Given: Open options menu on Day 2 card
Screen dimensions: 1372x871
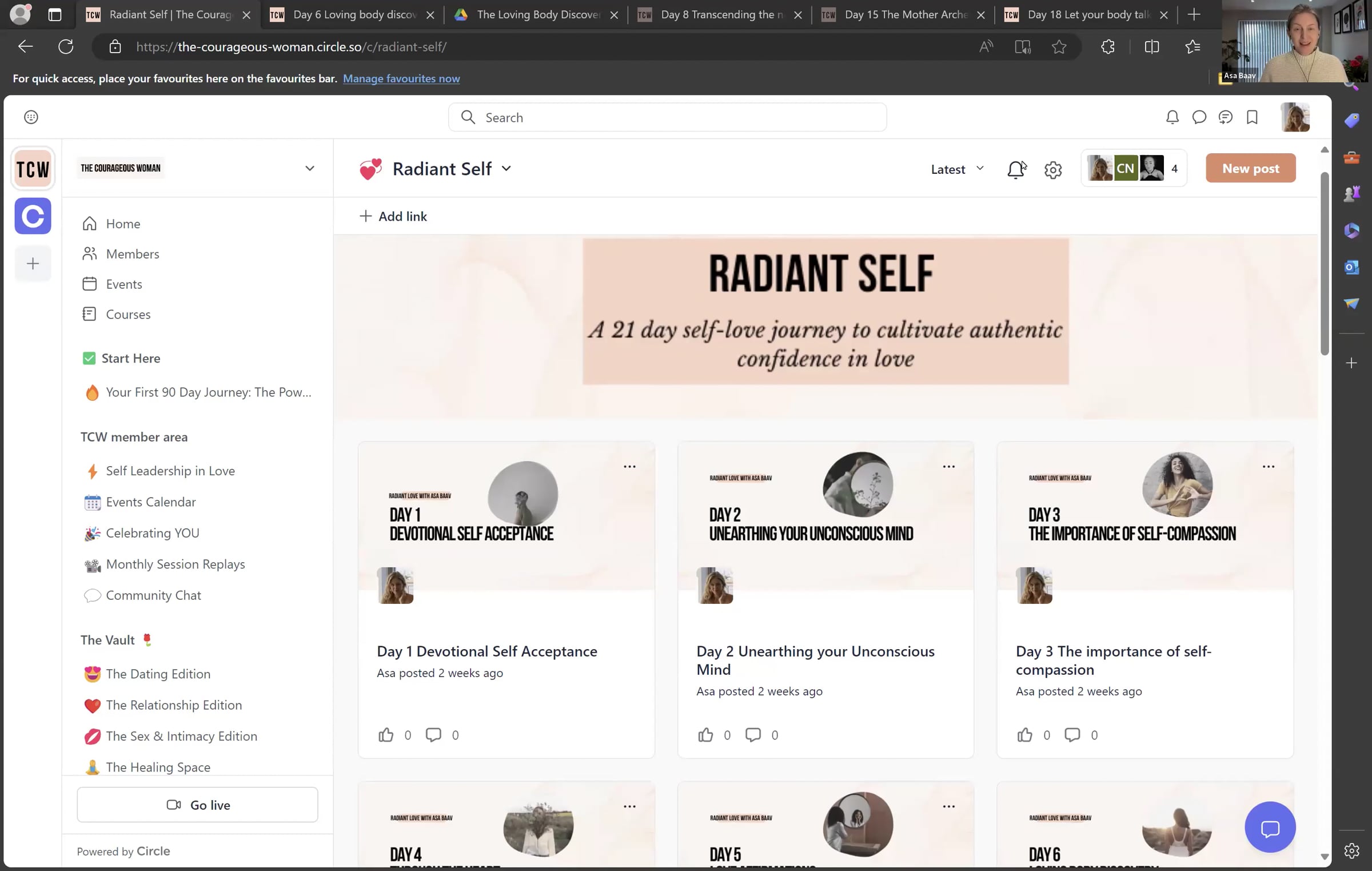Looking at the screenshot, I should pos(948,467).
